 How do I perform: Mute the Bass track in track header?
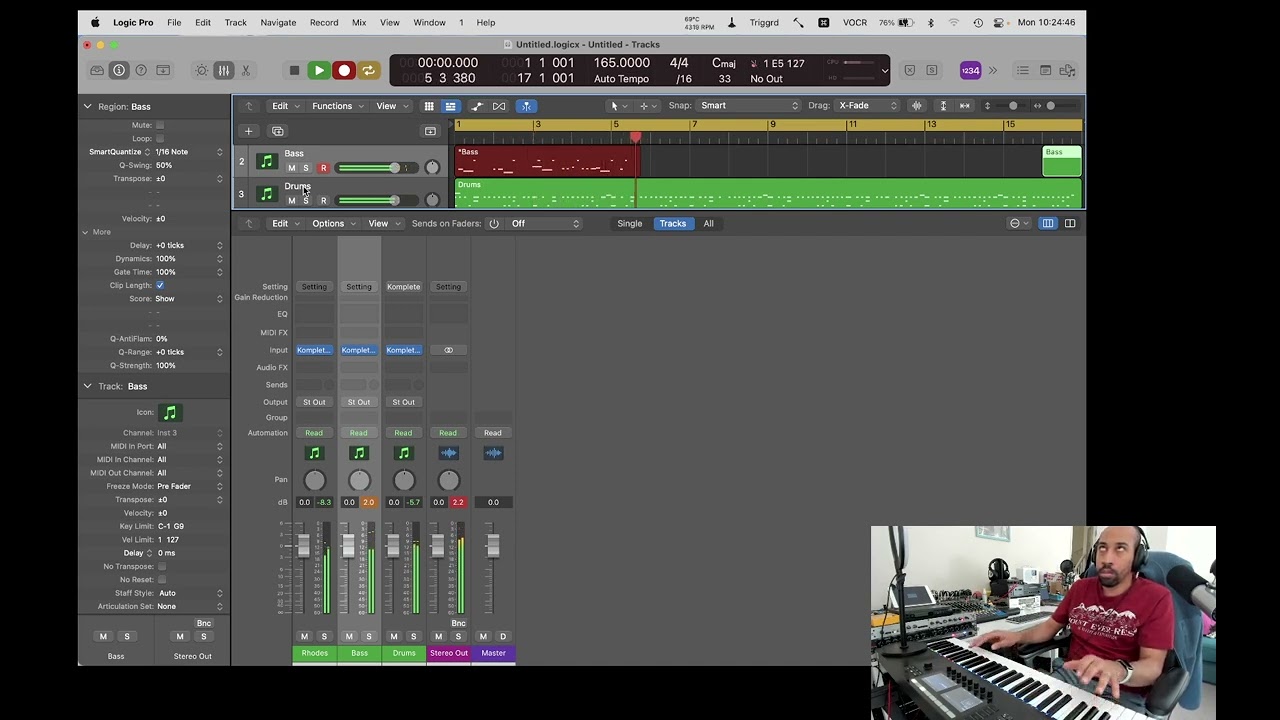click(x=291, y=168)
